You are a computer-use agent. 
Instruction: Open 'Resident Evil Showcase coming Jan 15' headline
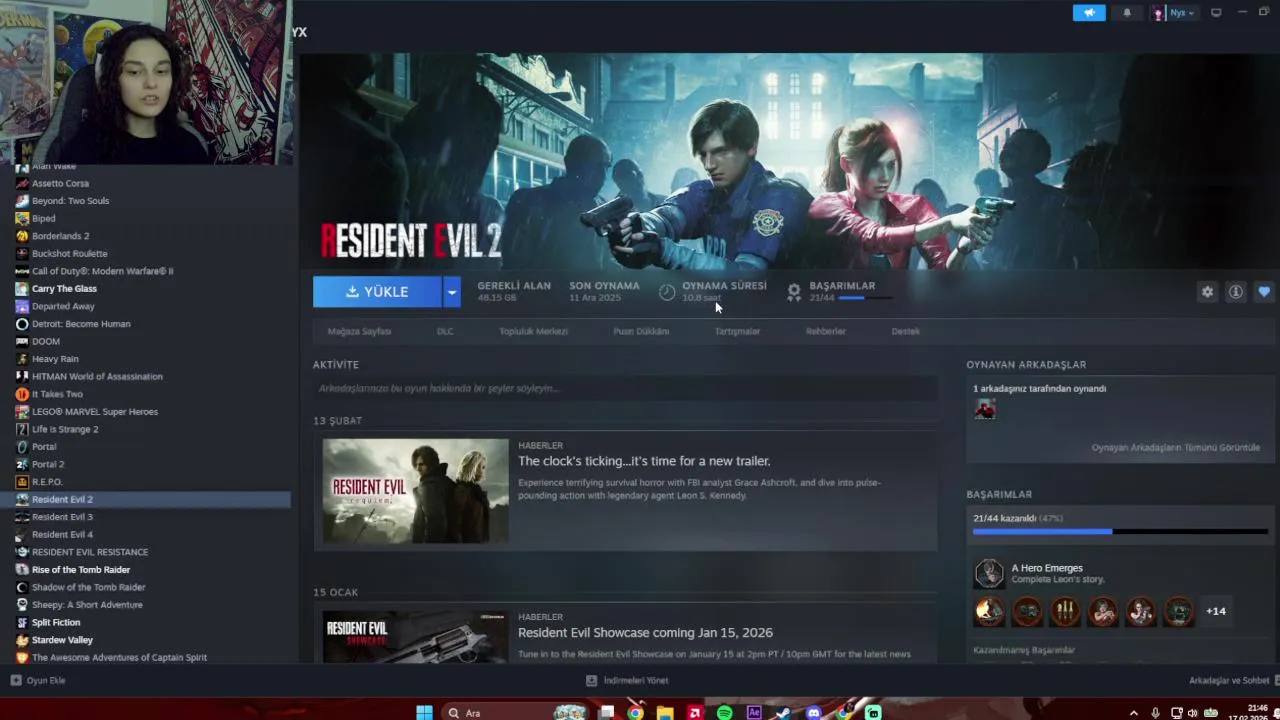tap(645, 633)
